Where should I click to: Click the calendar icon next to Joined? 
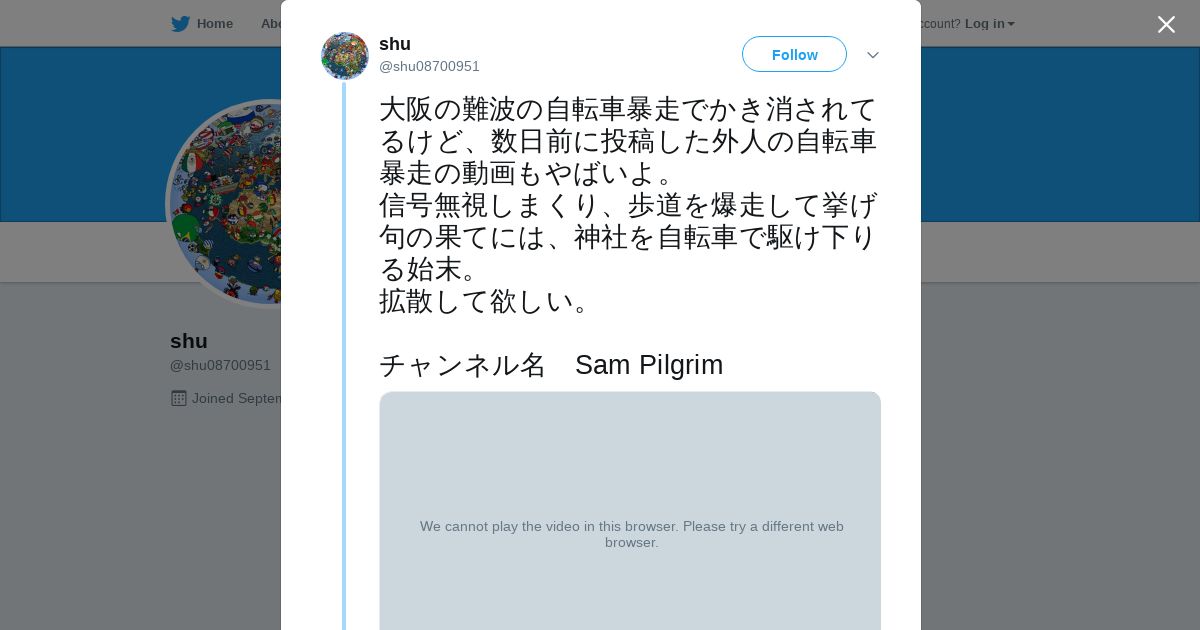point(179,398)
